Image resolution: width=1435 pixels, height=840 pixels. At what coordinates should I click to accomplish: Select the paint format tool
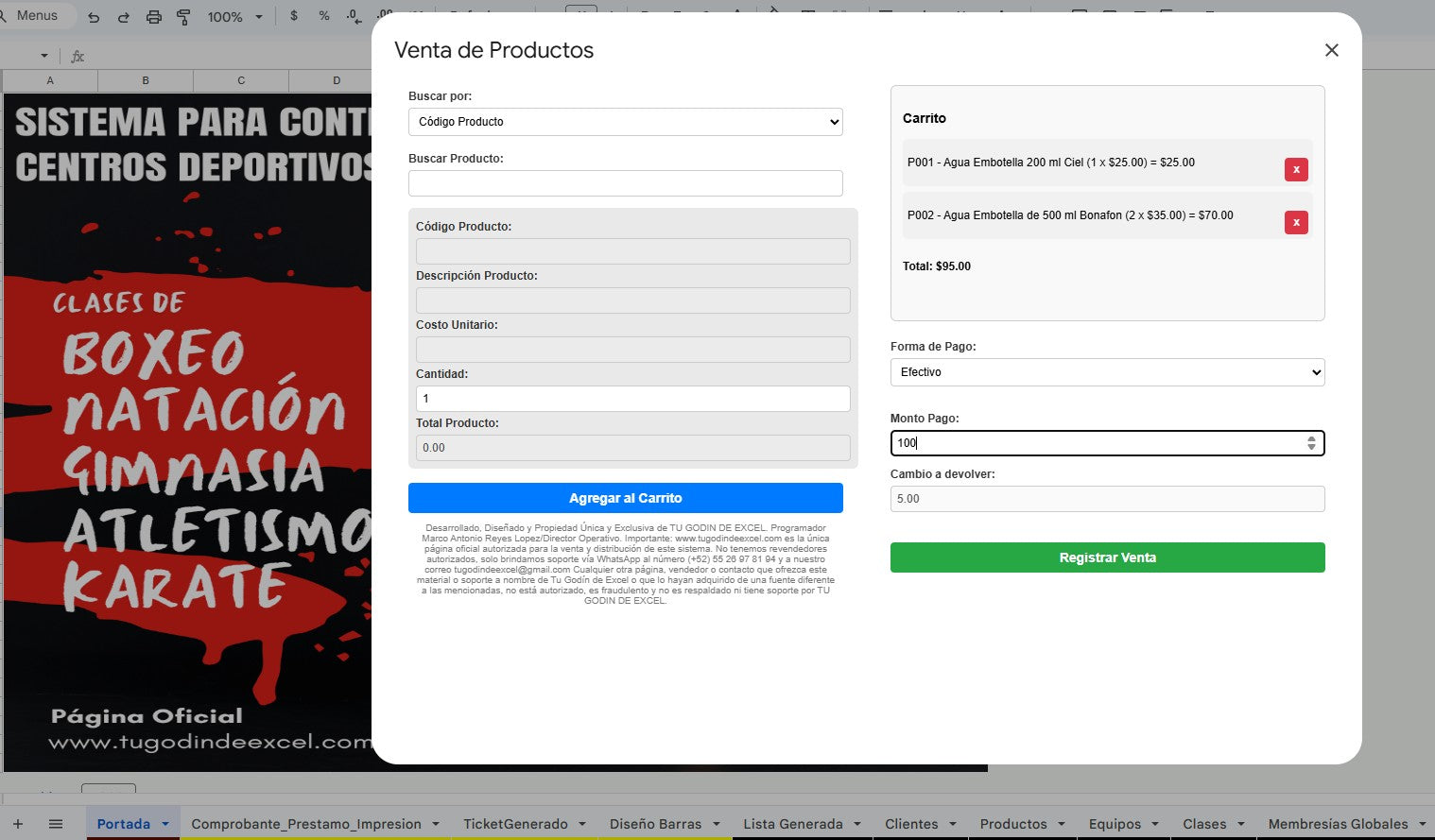pos(183,17)
